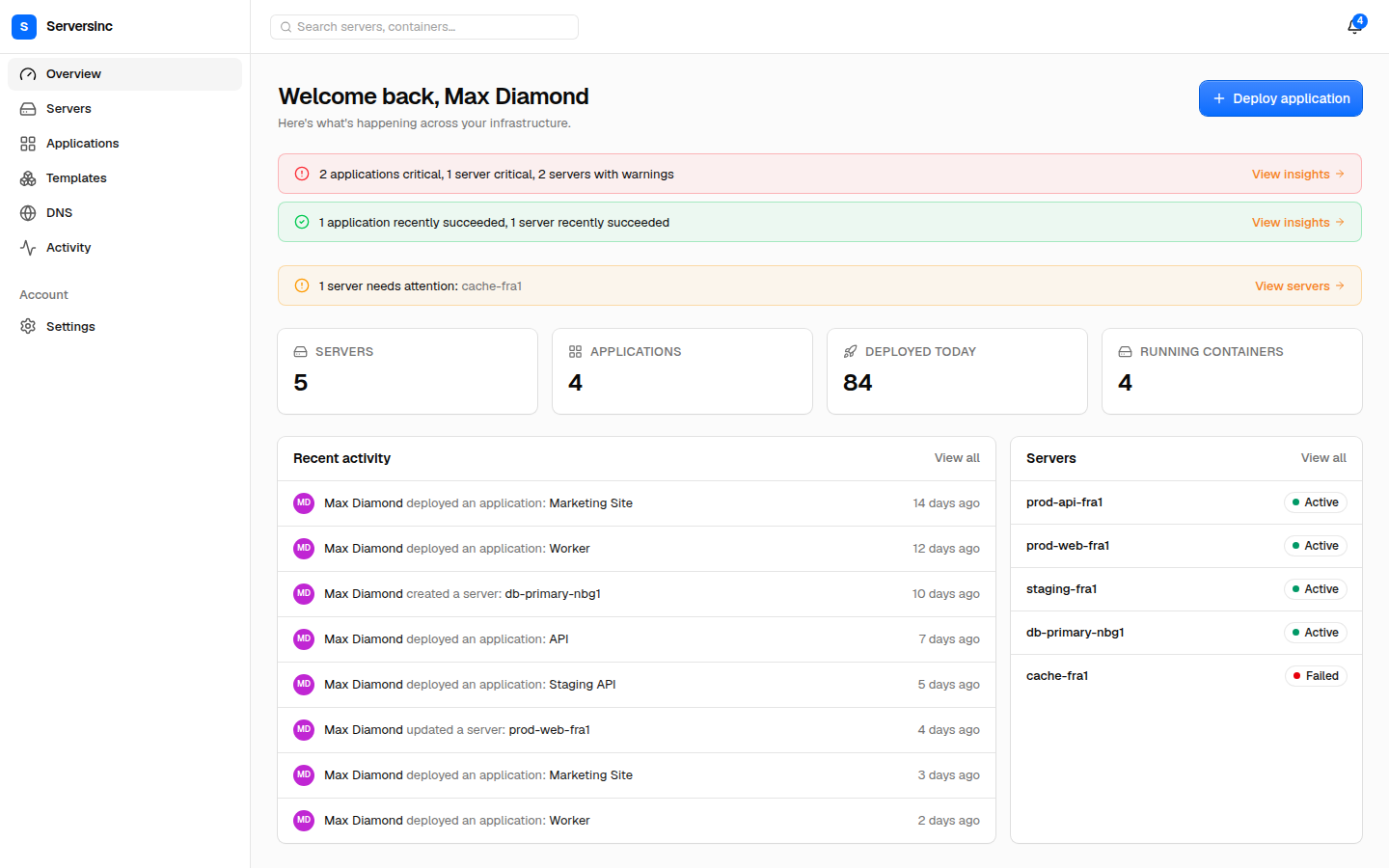Viewport: 1389px width, 868px height.
Task: Click the red critical alert icon
Action: pyautogui.click(x=302, y=174)
